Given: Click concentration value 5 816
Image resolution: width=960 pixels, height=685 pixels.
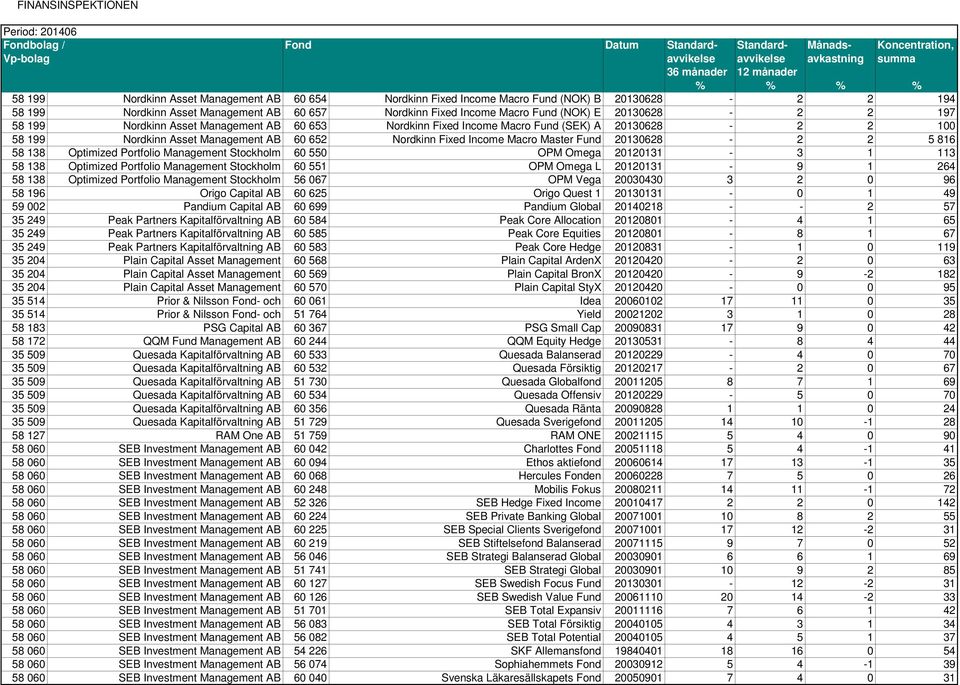Looking at the screenshot, I should click(940, 140).
